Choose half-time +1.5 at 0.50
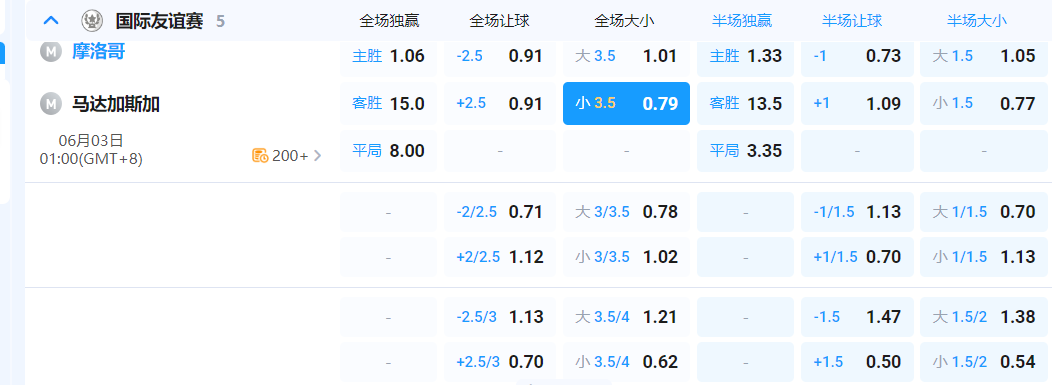1052x385 pixels. pos(857,362)
